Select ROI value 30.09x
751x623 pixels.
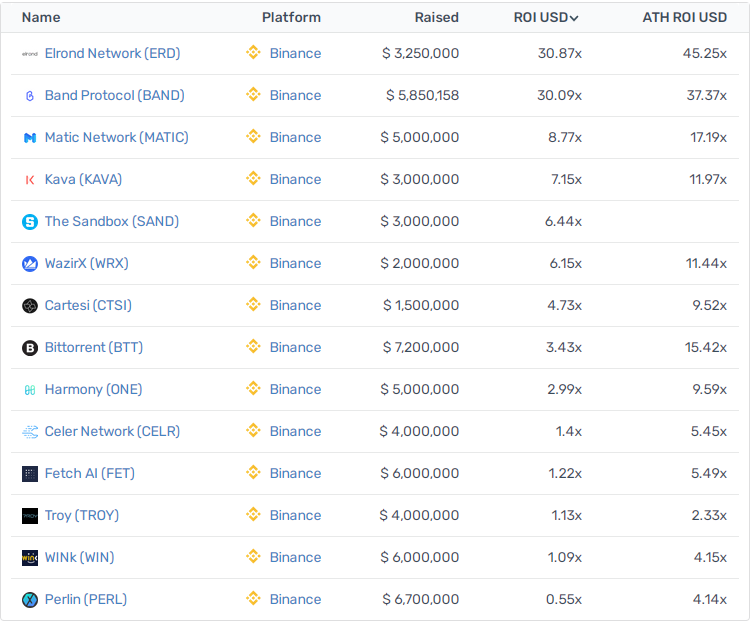[559, 96]
